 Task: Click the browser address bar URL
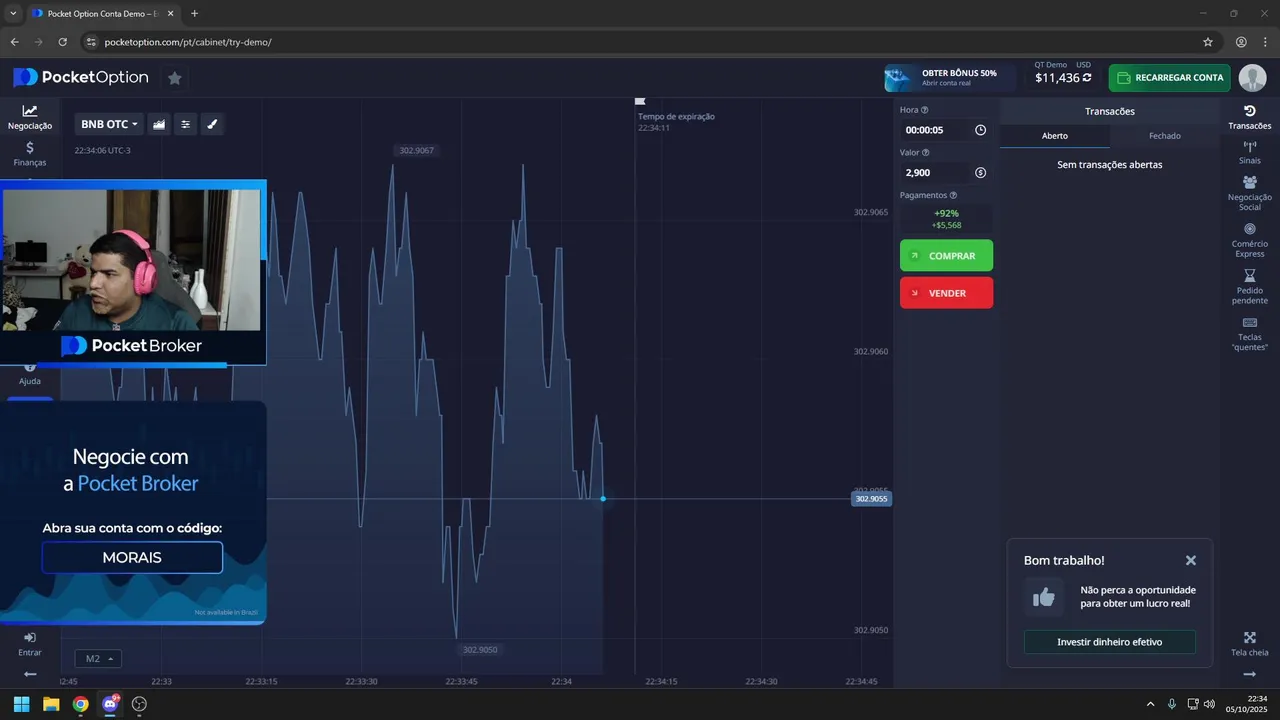[x=188, y=42]
